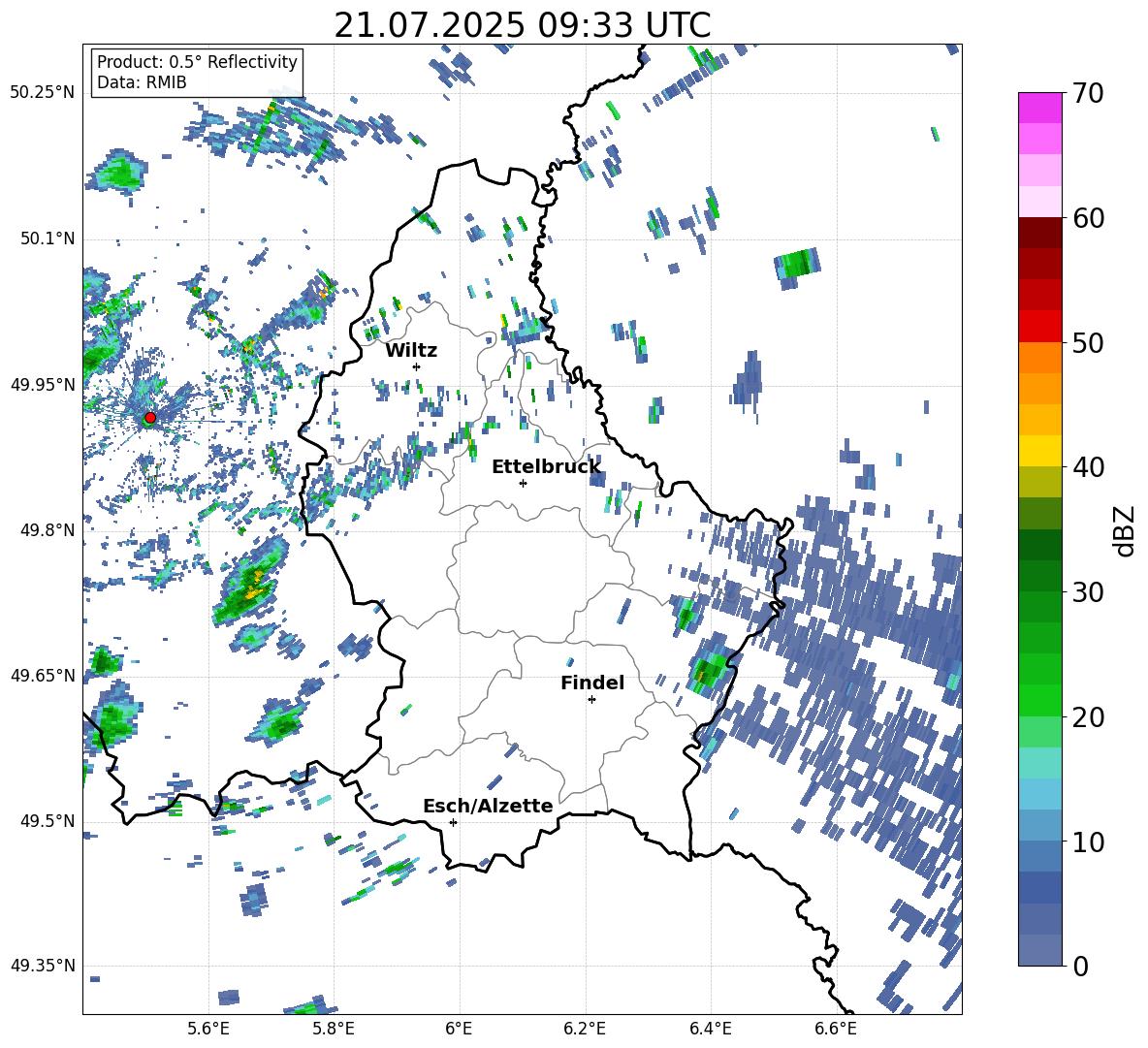Click the Ettelbruck city label
The image size is (1148, 1048).
click(x=546, y=467)
